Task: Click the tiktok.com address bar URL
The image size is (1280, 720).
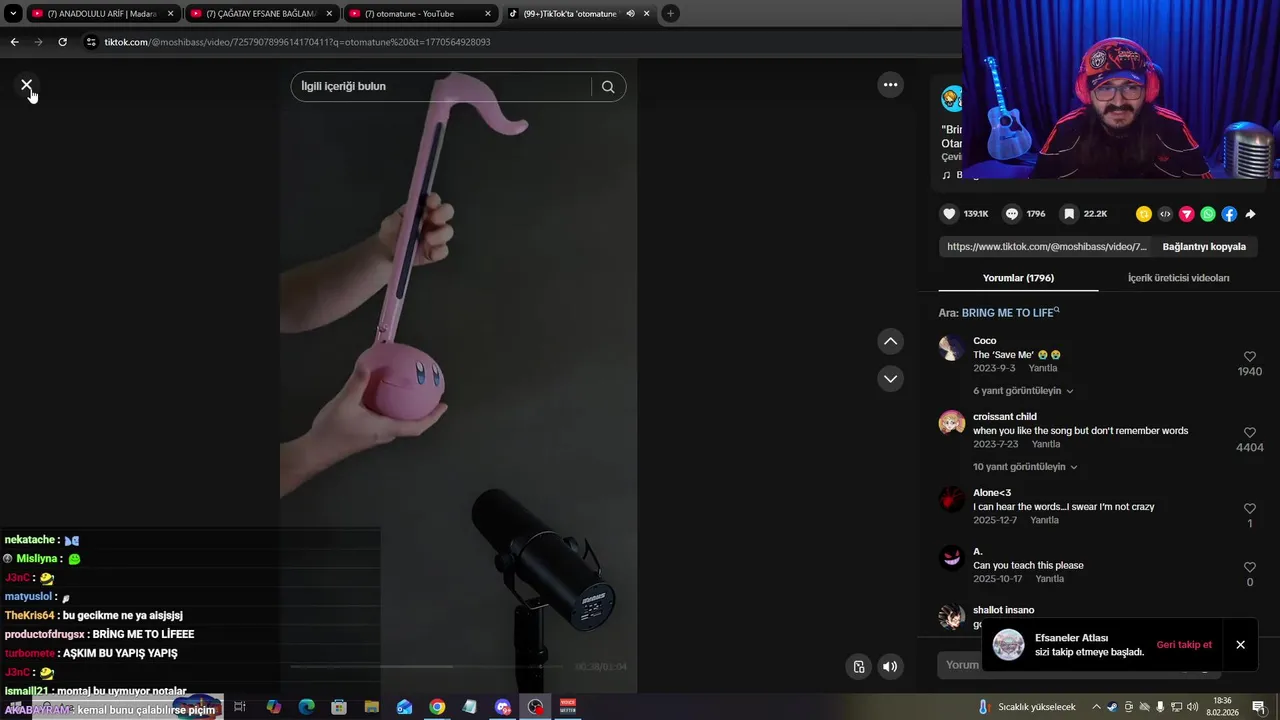Action: click(297, 42)
